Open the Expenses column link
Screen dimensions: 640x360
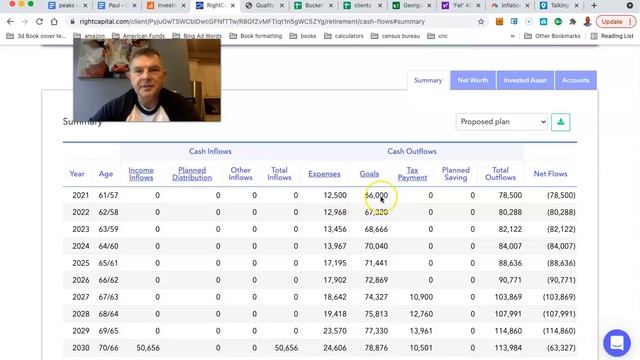324,174
